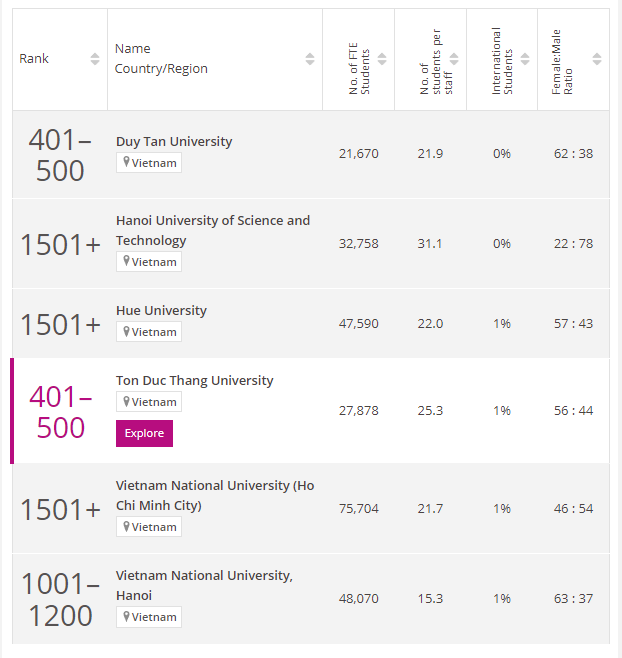The height and width of the screenshot is (658, 622).
Task: Open Ton Duc Thang University link
Action: pyautogui.click(x=194, y=381)
